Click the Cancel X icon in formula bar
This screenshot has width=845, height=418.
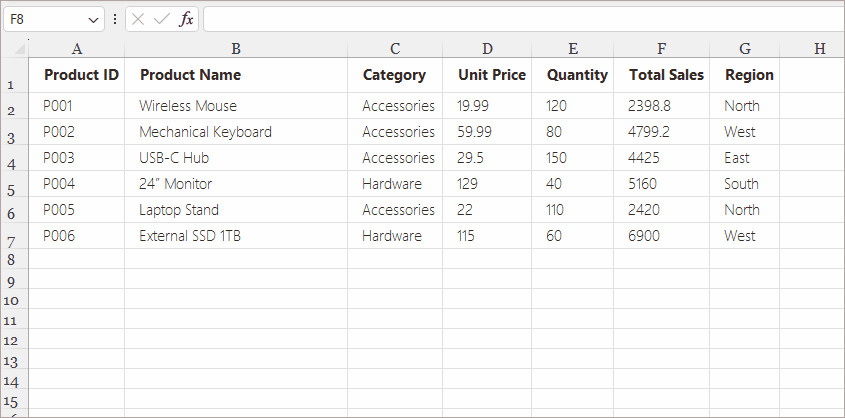(138, 20)
